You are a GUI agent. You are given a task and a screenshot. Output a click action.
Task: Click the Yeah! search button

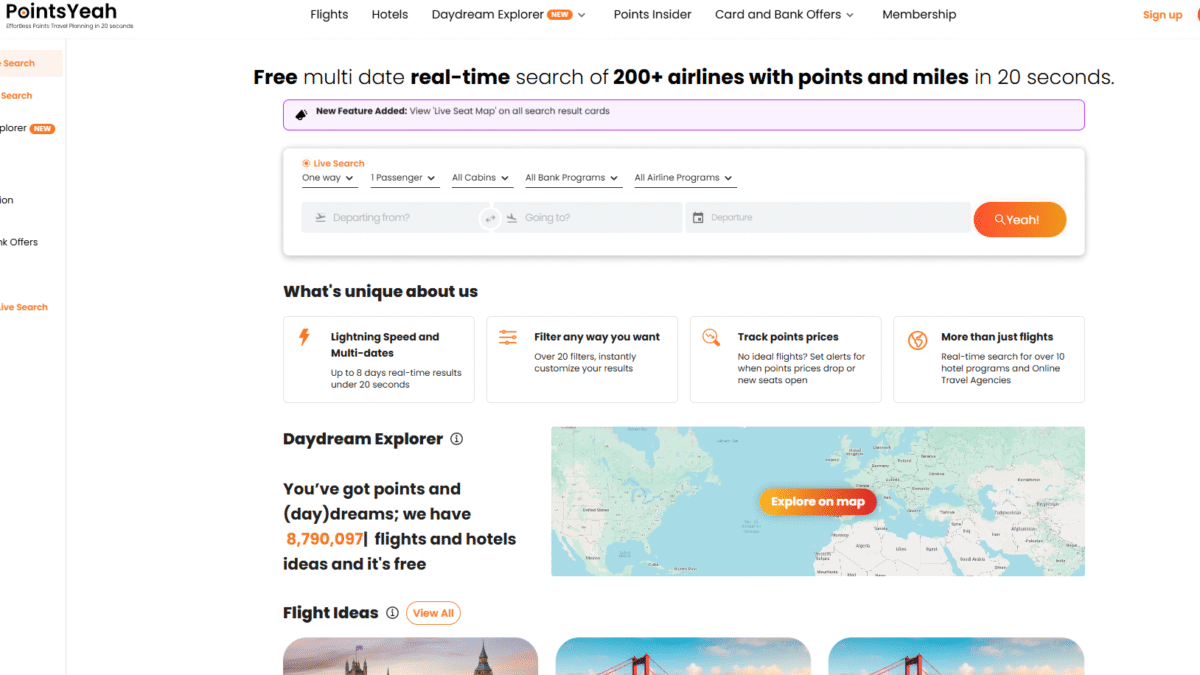pos(1020,220)
